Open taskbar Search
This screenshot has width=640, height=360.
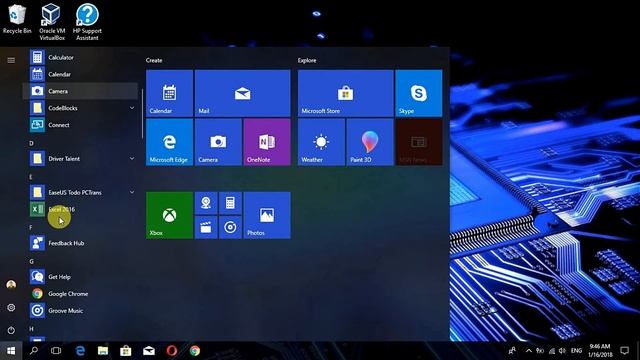34,351
